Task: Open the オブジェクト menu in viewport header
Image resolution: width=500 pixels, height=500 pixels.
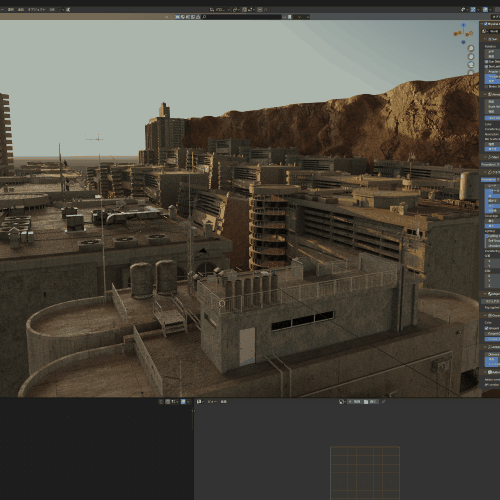Action: coord(37,10)
